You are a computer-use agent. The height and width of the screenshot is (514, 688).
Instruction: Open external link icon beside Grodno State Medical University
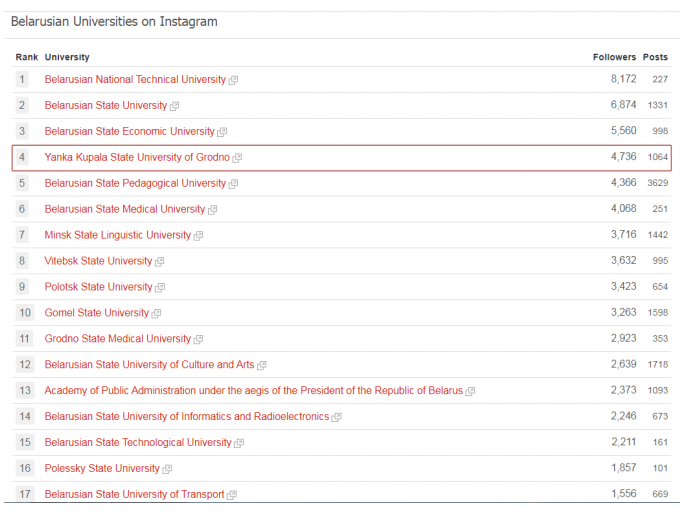(x=198, y=339)
